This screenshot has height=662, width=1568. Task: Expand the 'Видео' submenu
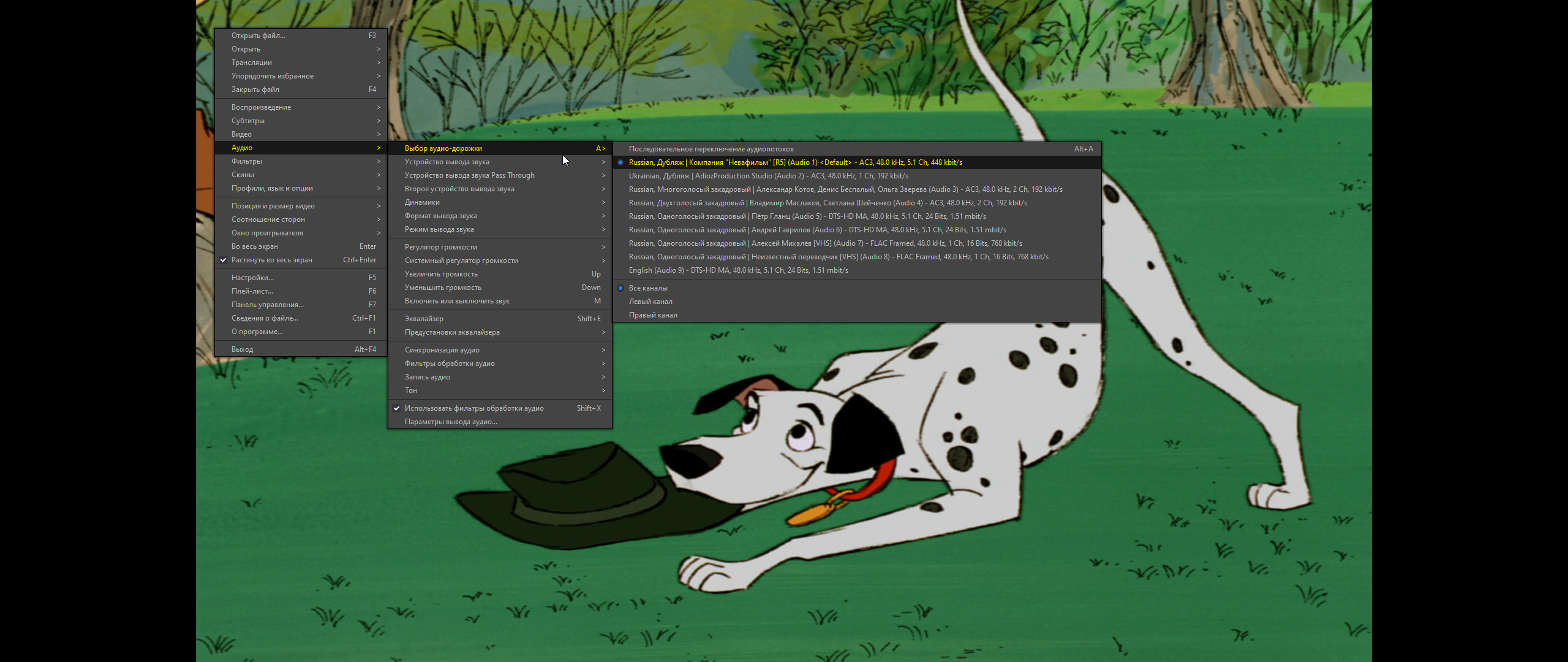click(x=301, y=134)
